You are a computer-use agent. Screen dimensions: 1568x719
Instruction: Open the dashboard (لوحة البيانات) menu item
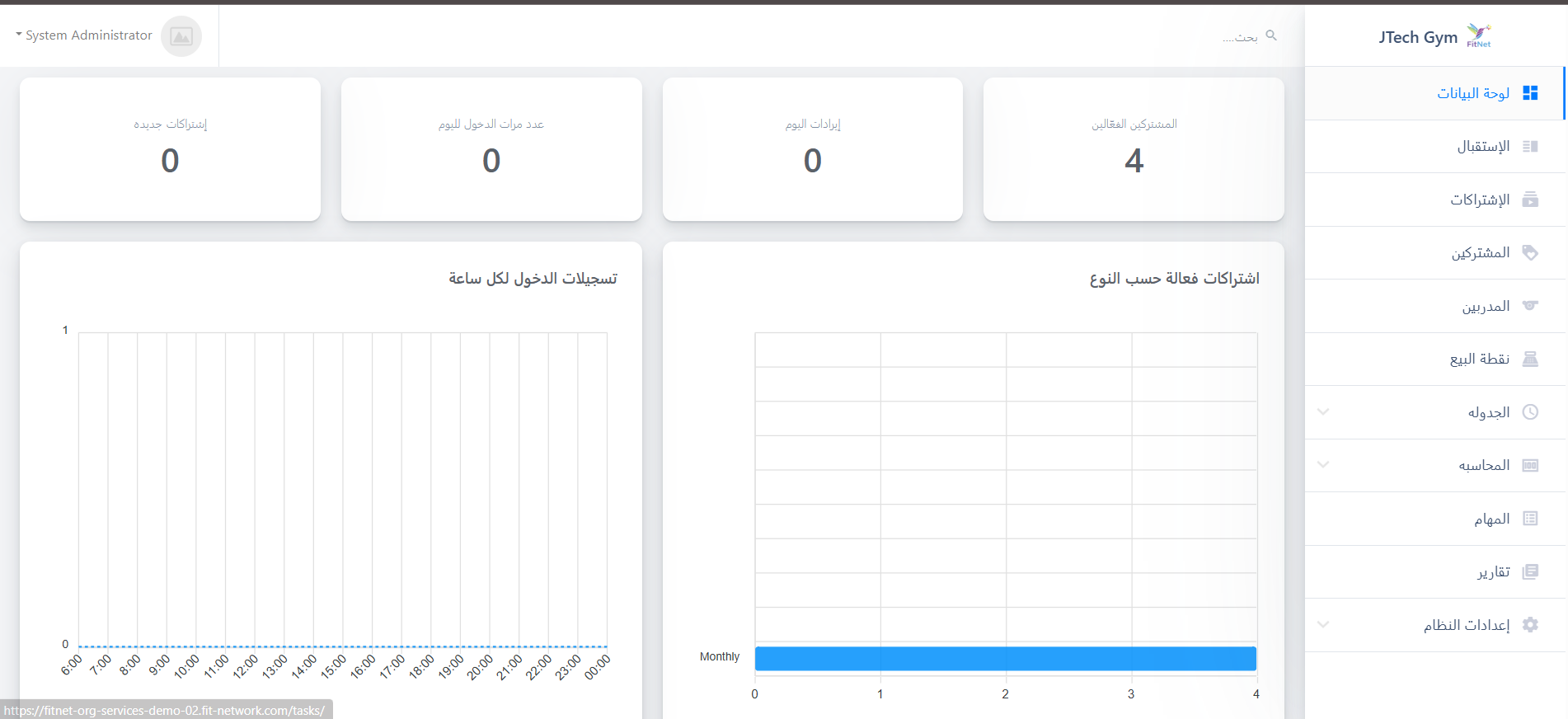1473,93
